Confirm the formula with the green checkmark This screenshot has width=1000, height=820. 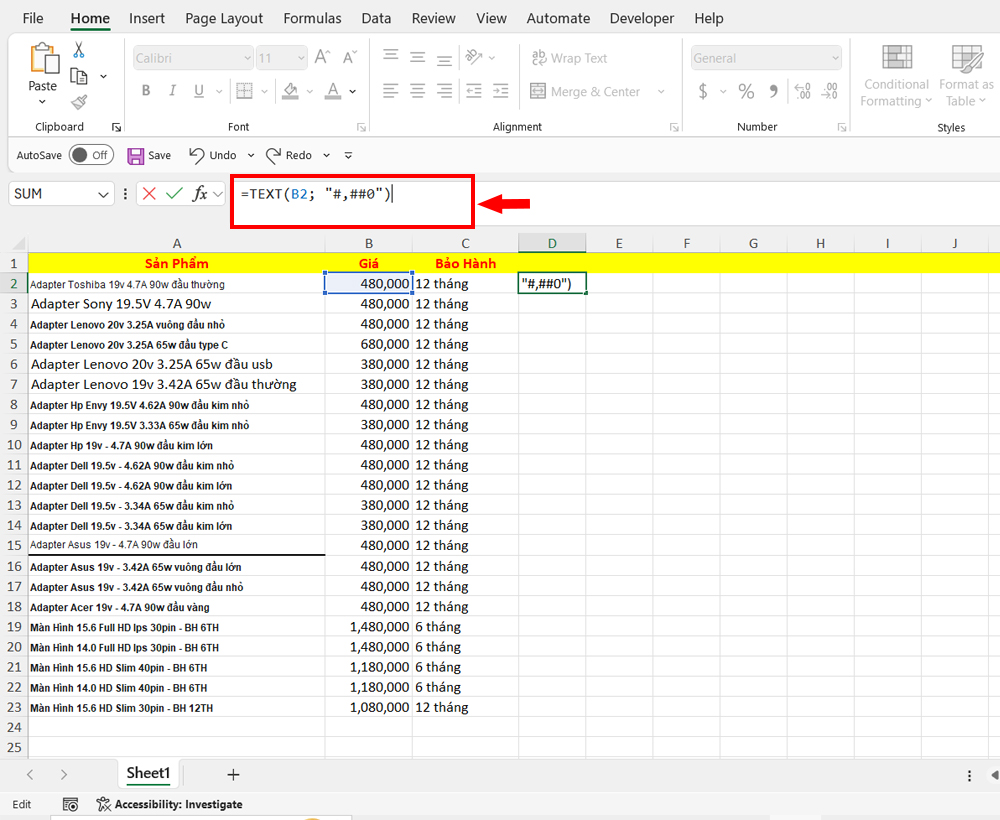(x=174, y=194)
